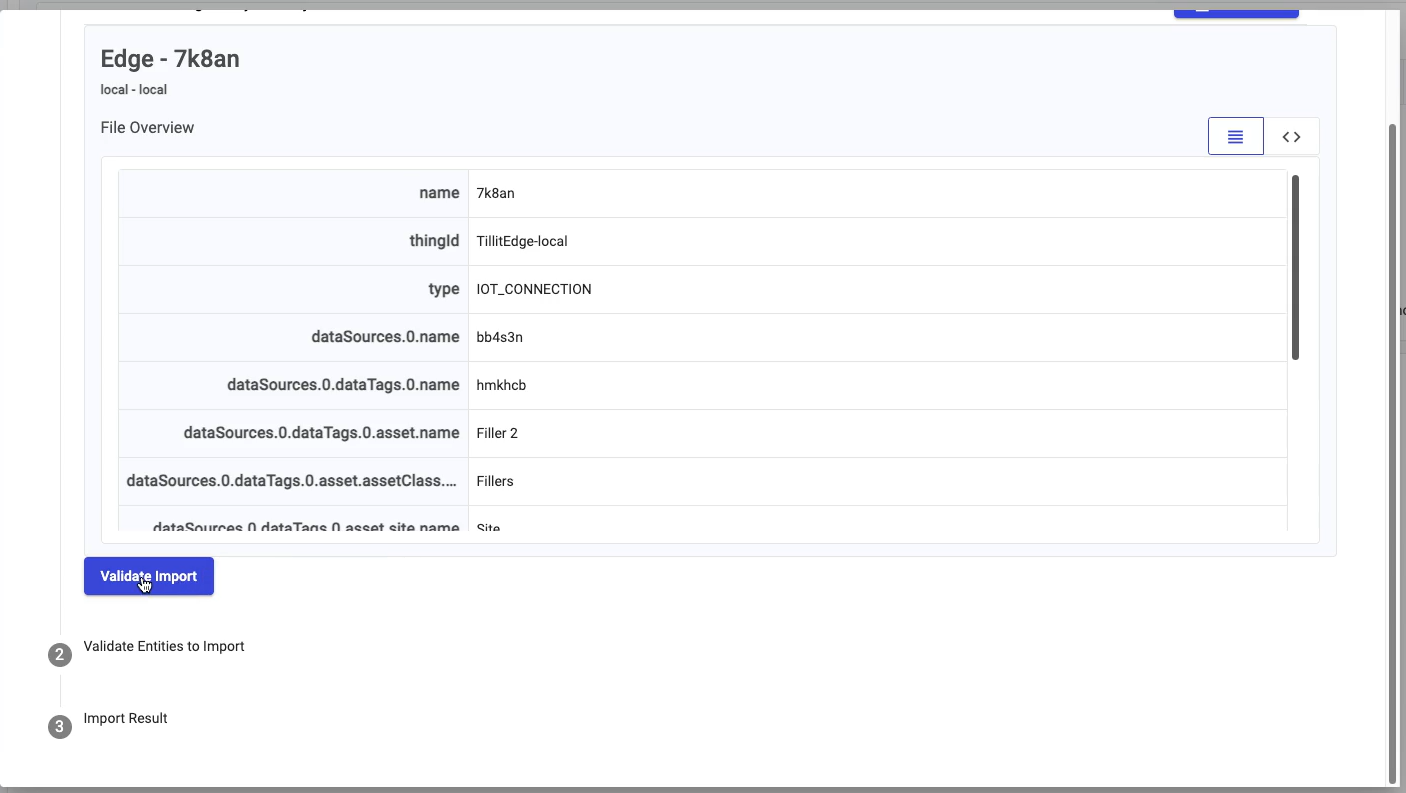Select the 7k8an name value cell
This screenshot has height=793, width=1406.
496,193
